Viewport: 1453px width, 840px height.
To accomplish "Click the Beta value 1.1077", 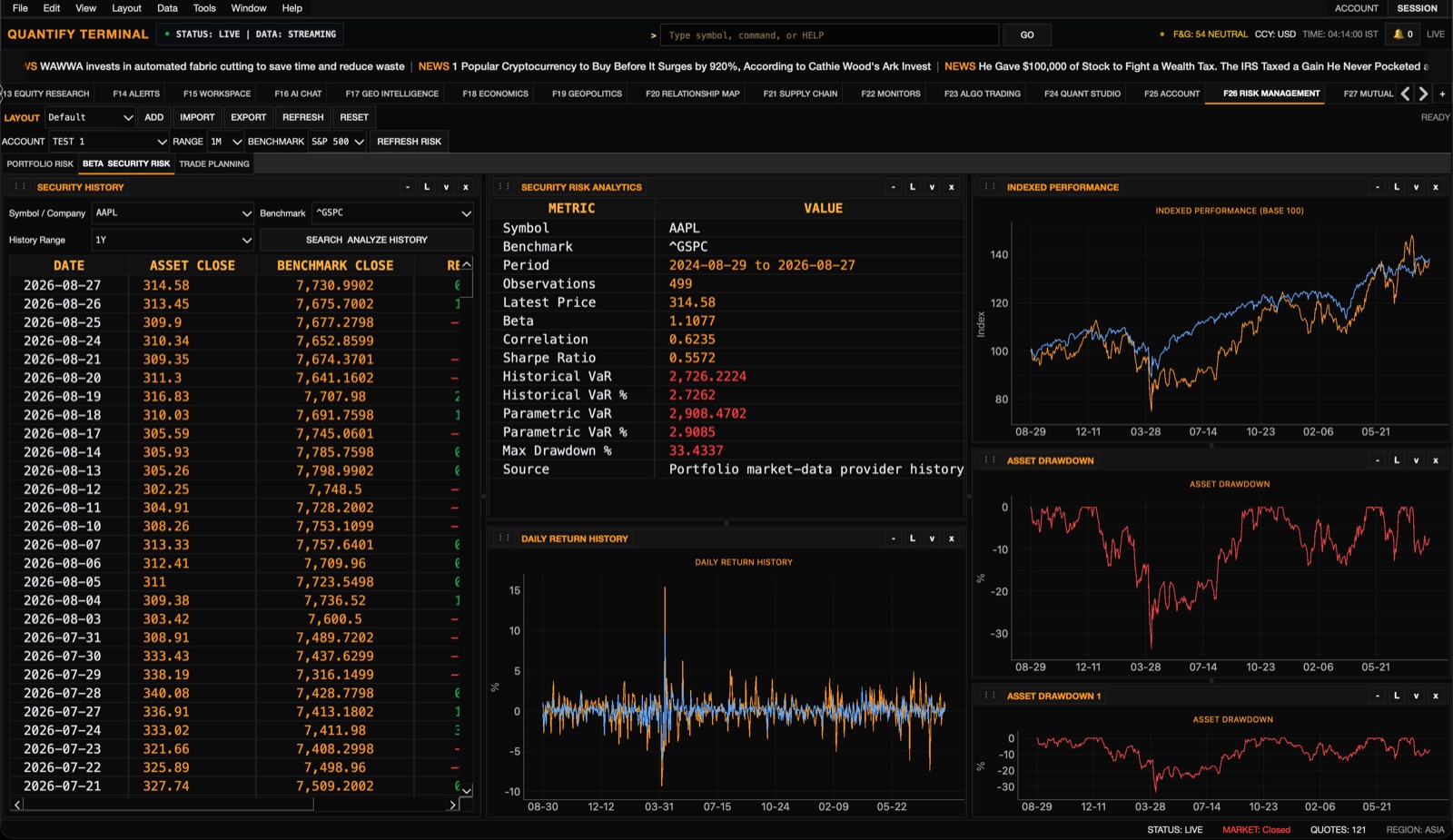I will pyautogui.click(x=692, y=321).
